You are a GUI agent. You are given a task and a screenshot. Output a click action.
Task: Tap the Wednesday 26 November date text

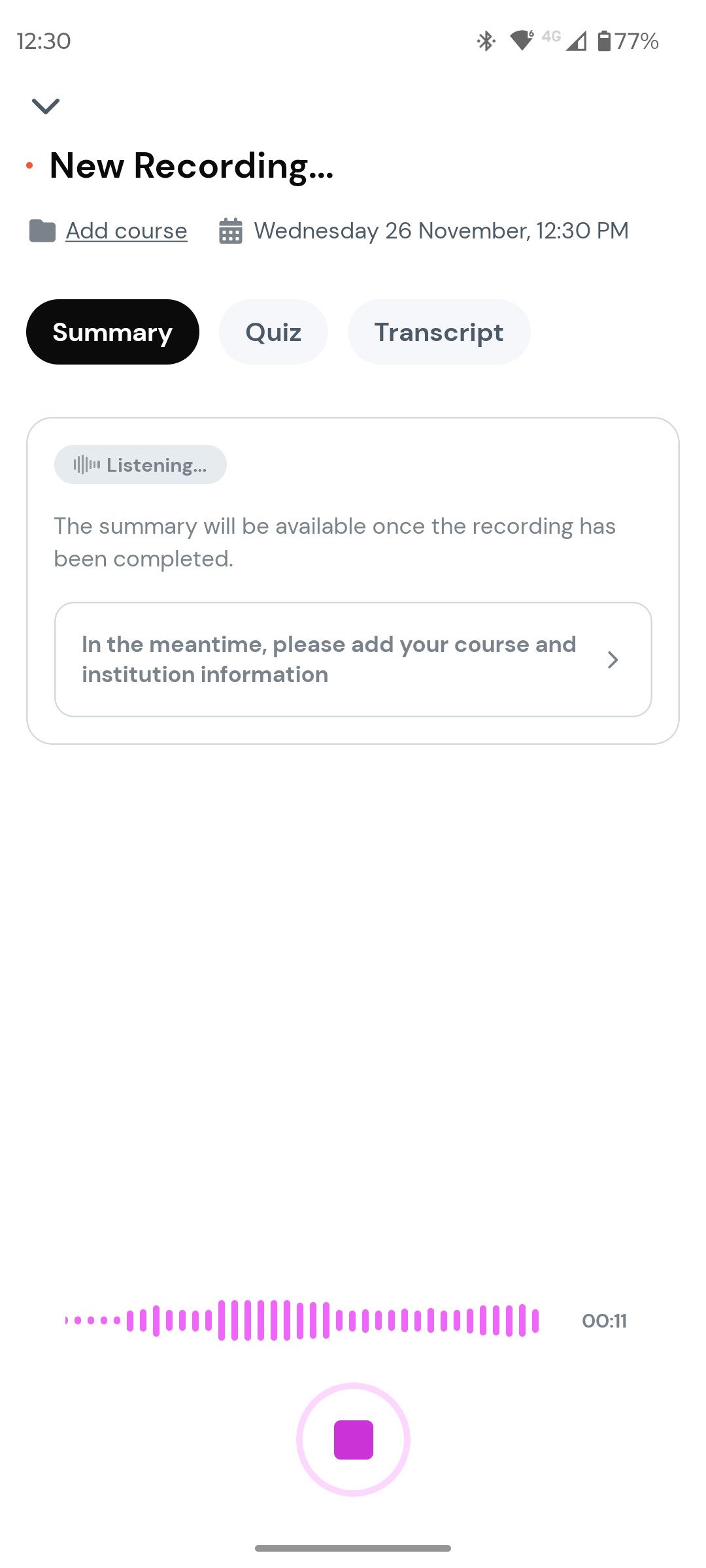(441, 231)
